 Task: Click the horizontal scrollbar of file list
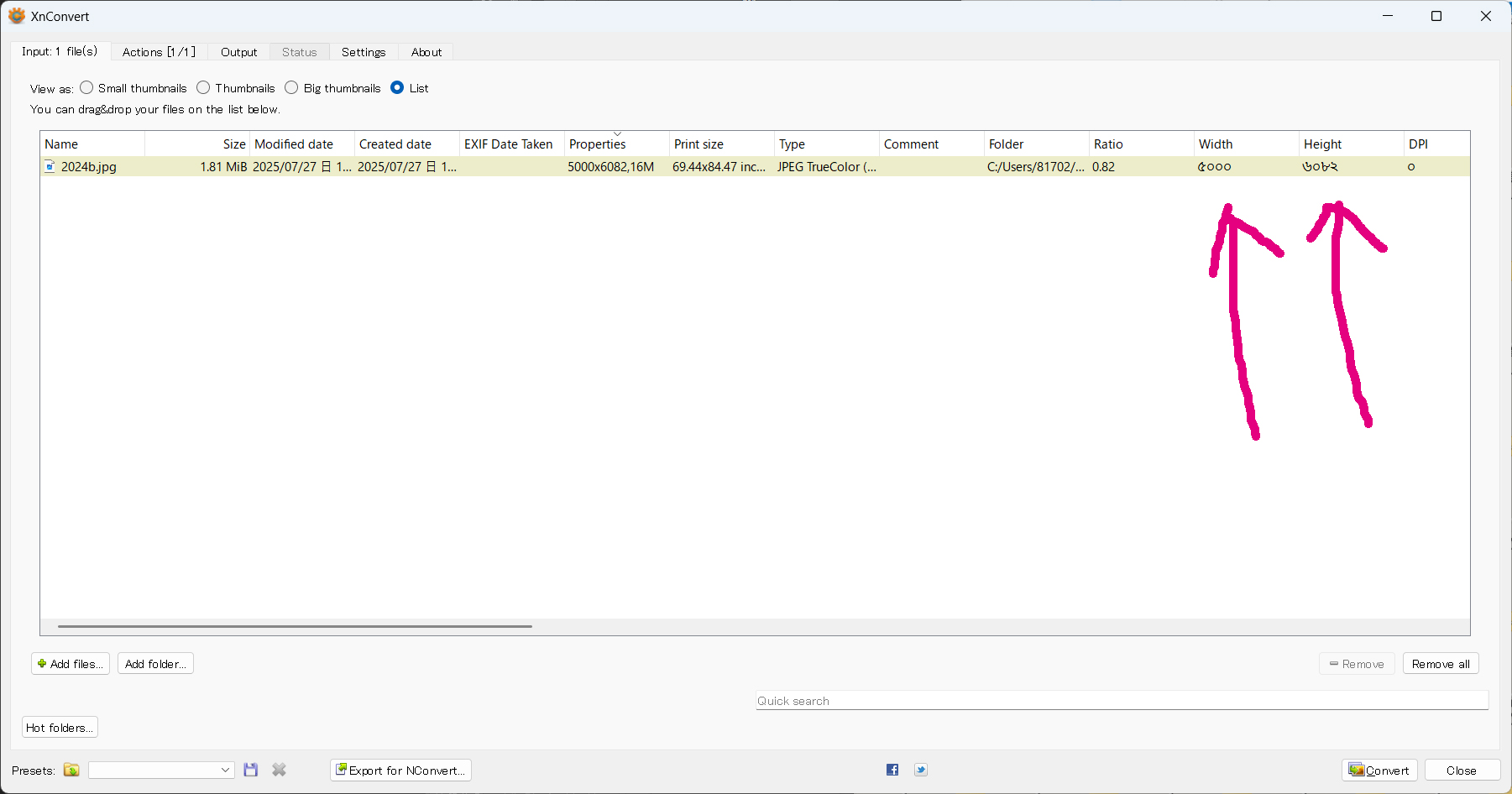tap(295, 626)
